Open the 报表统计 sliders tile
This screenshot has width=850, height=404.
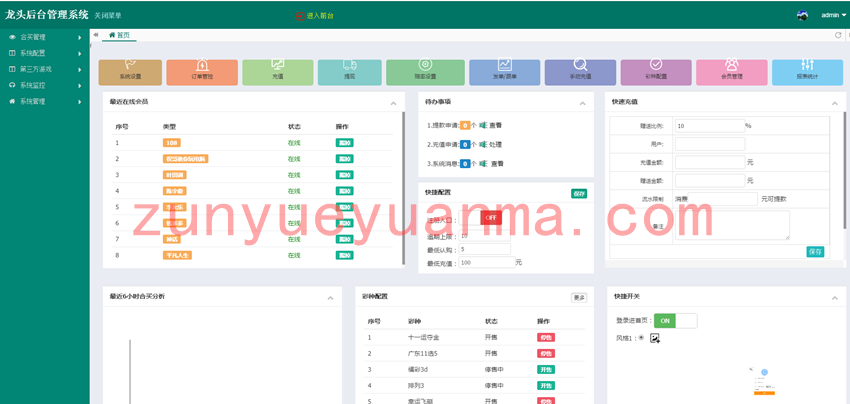807,72
